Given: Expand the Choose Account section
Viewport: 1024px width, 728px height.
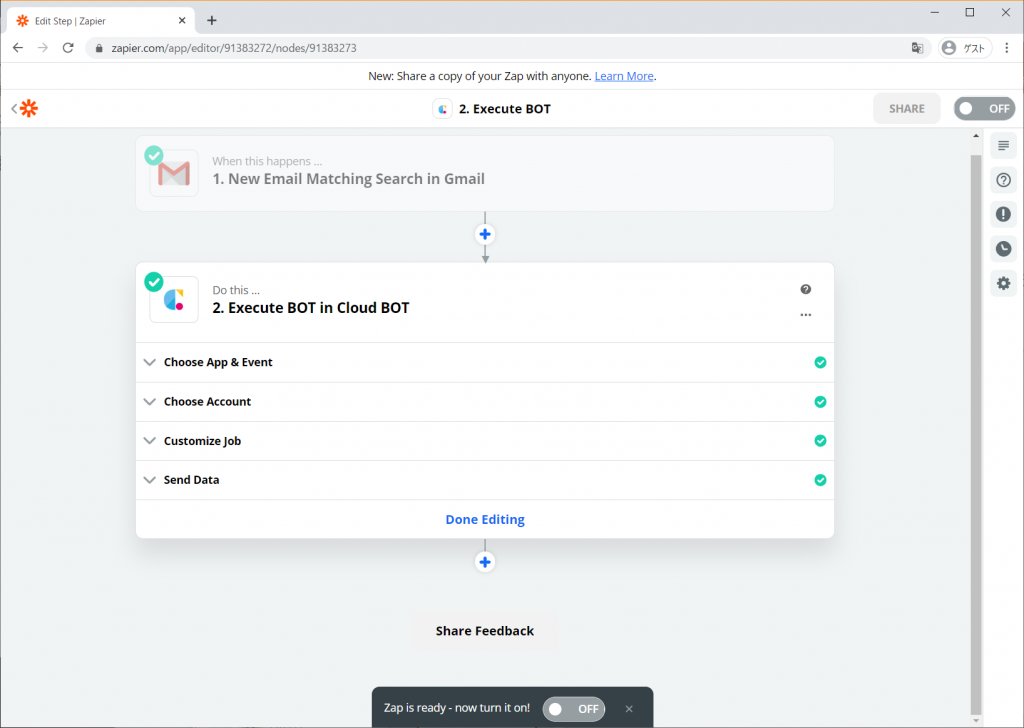Looking at the screenshot, I should click(485, 402).
